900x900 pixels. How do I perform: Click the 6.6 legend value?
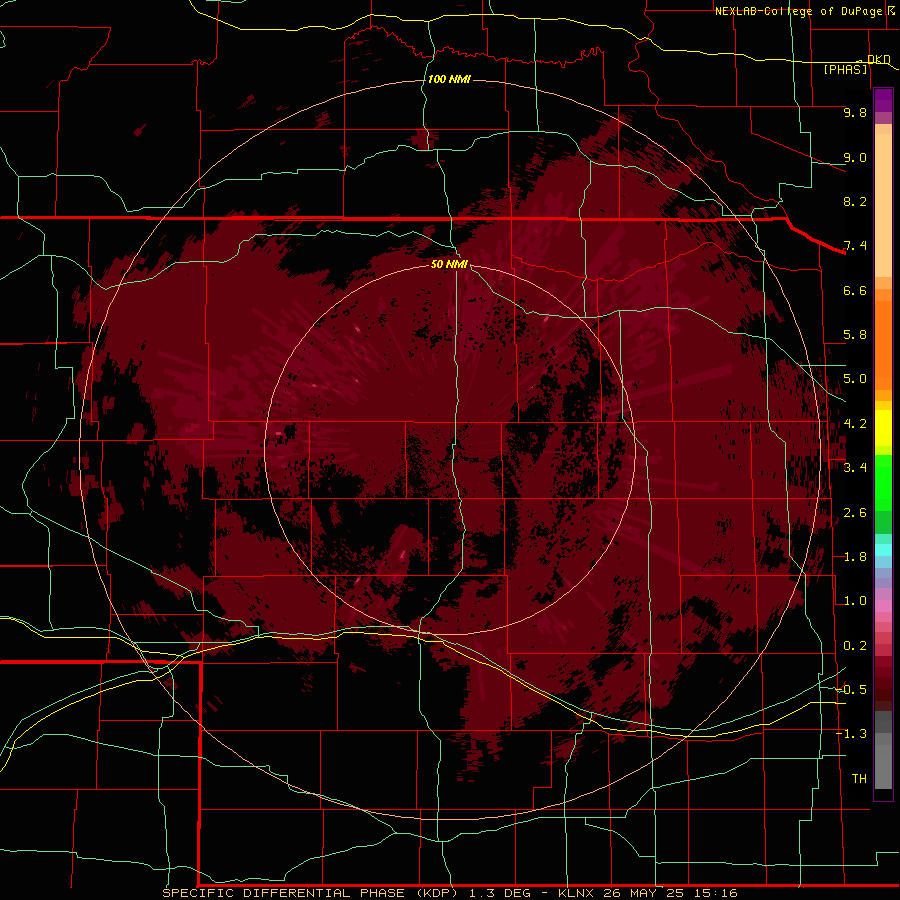855,290
